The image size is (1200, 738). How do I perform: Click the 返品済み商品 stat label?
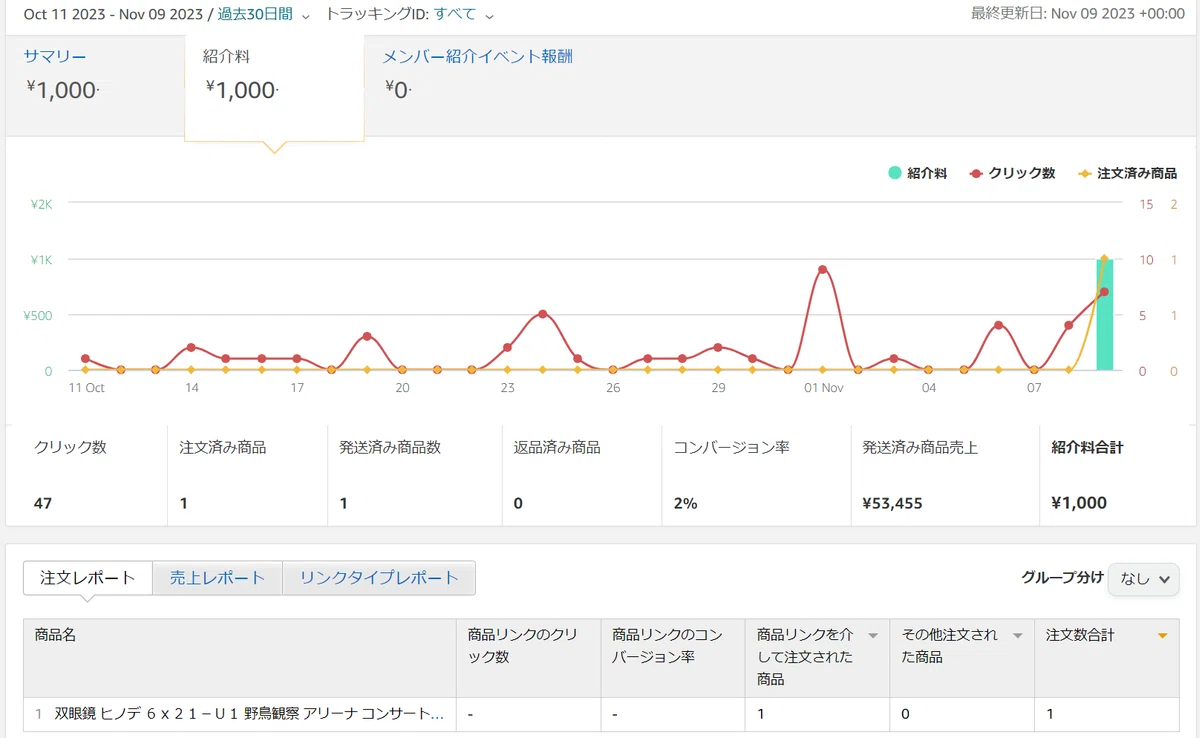(x=557, y=448)
